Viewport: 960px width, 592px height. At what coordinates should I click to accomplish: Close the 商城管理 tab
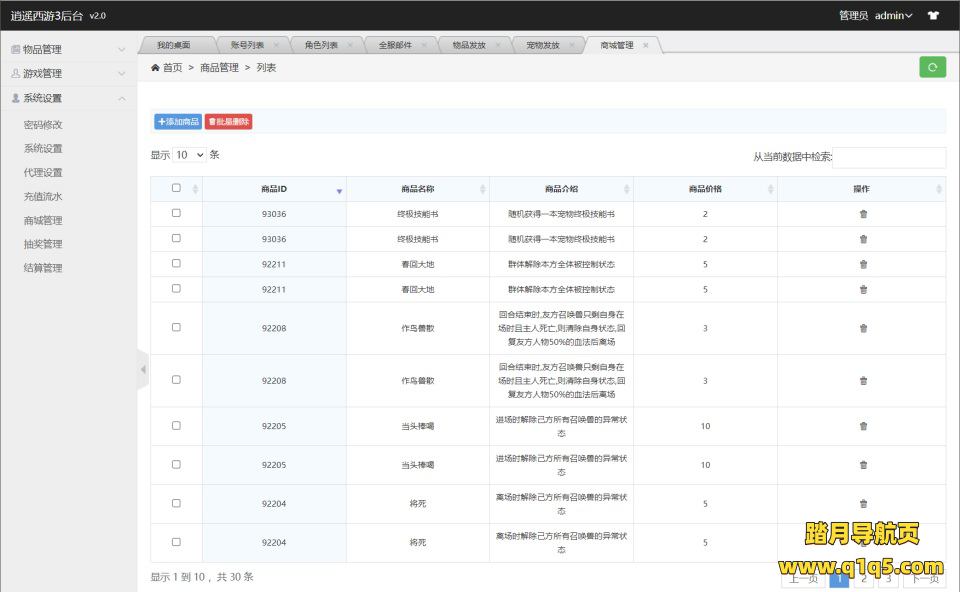tap(646, 45)
